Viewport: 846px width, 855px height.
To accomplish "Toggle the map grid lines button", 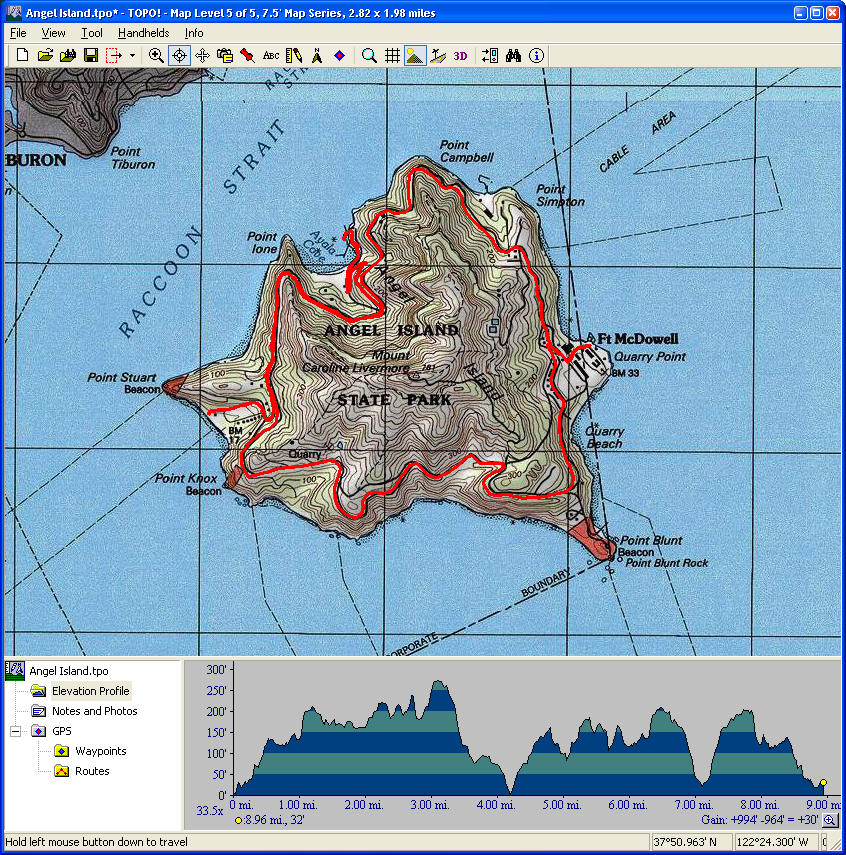I will [x=393, y=56].
